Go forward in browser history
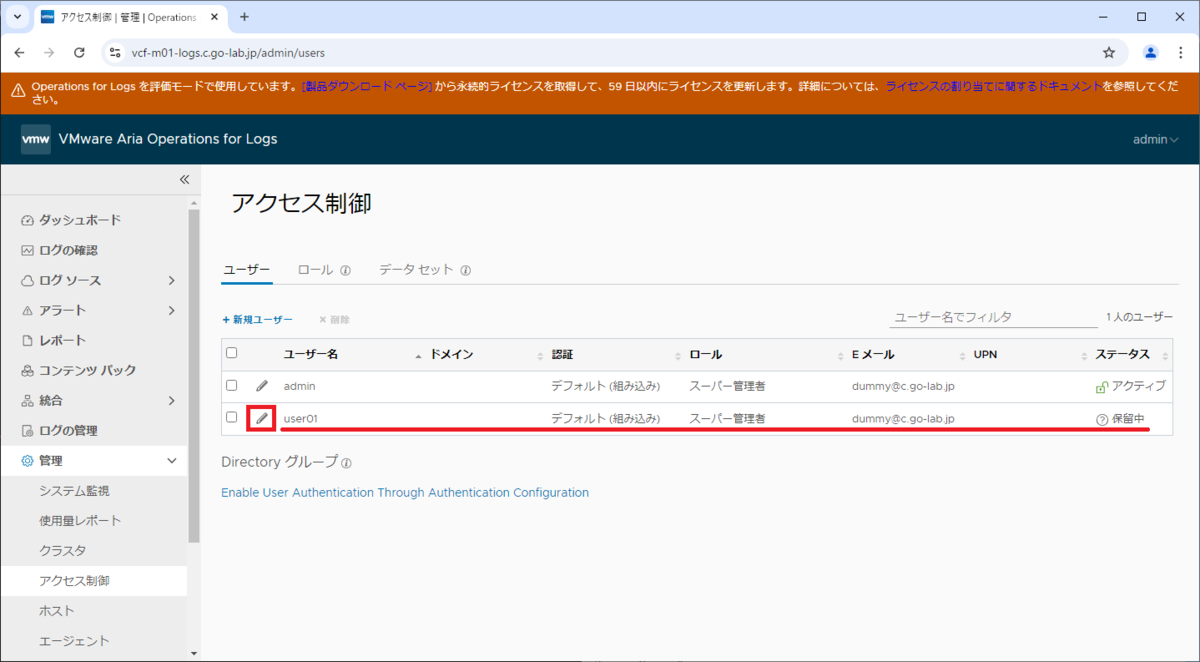 (50, 52)
